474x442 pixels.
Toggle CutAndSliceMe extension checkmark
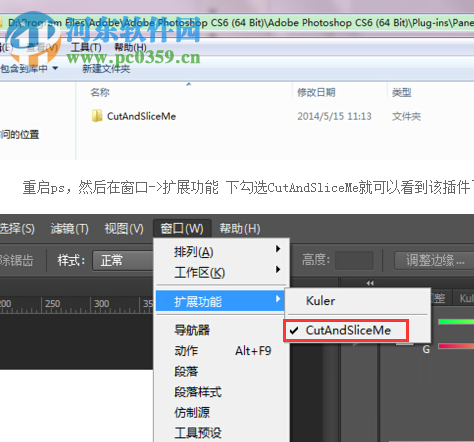[346, 330]
